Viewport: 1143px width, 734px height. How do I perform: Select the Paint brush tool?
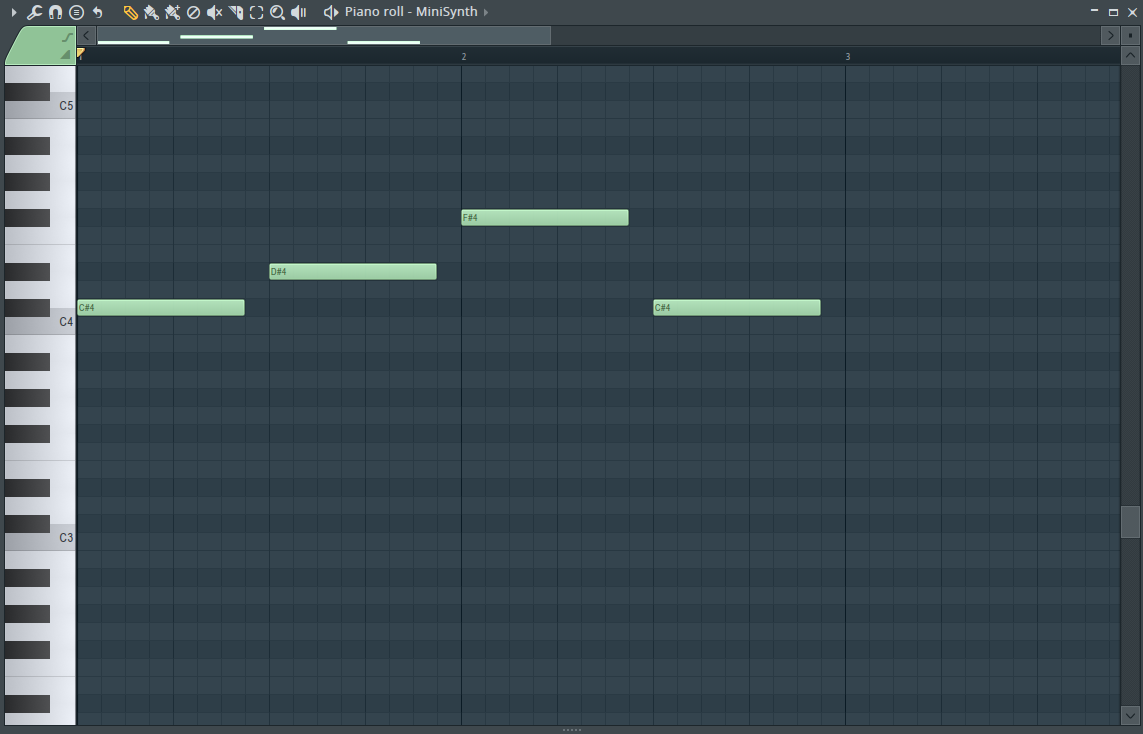(152, 12)
